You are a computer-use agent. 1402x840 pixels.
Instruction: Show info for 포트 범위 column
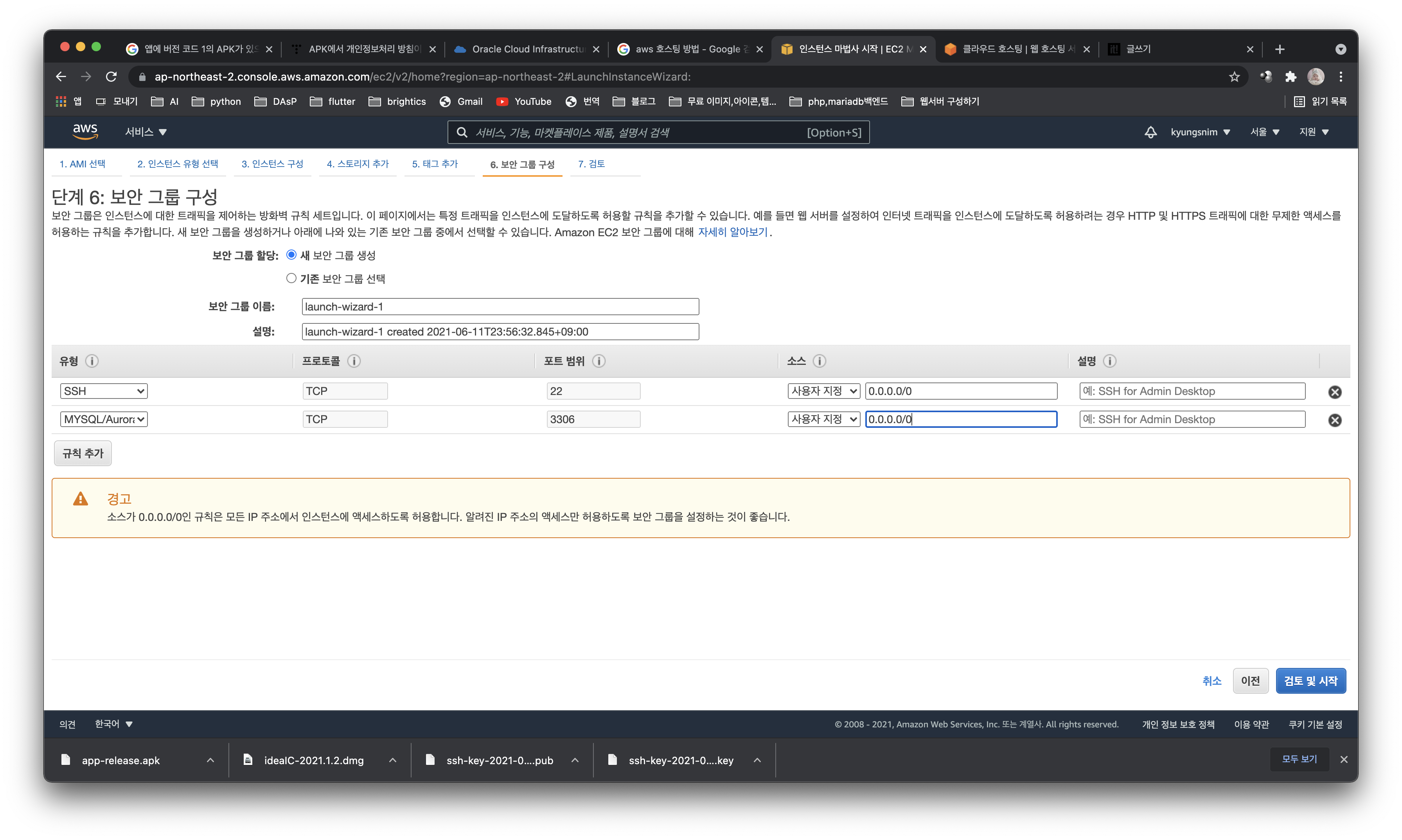click(x=599, y=361)
